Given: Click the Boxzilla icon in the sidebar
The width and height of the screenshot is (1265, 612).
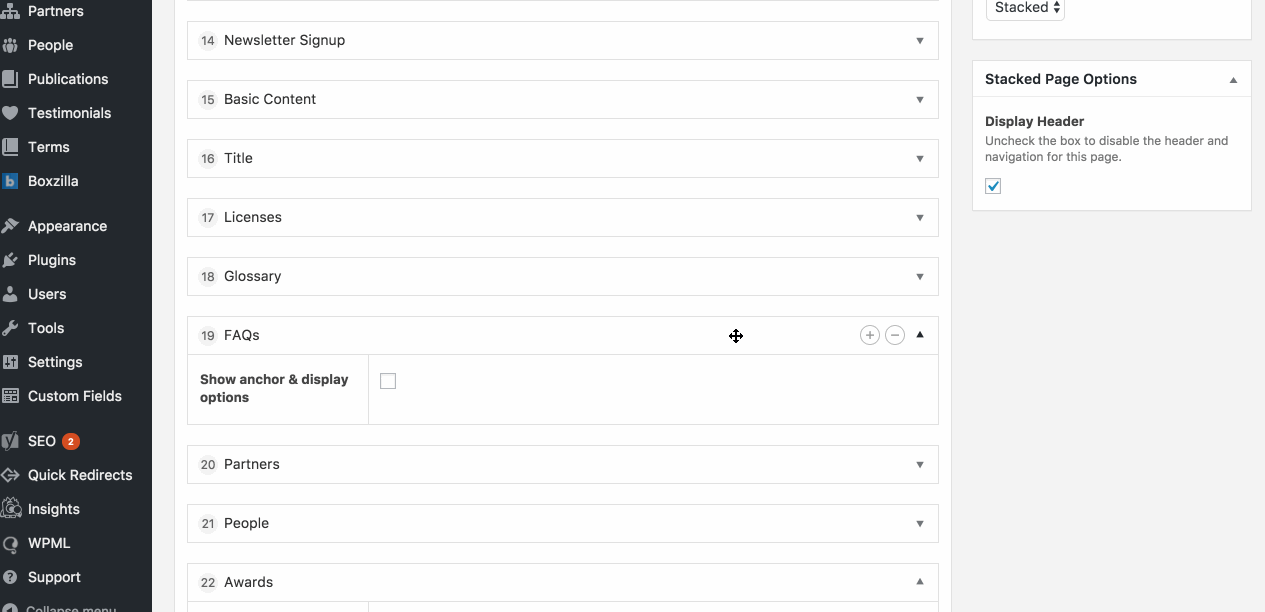Looking at the screenshot, I should point(10,181).
